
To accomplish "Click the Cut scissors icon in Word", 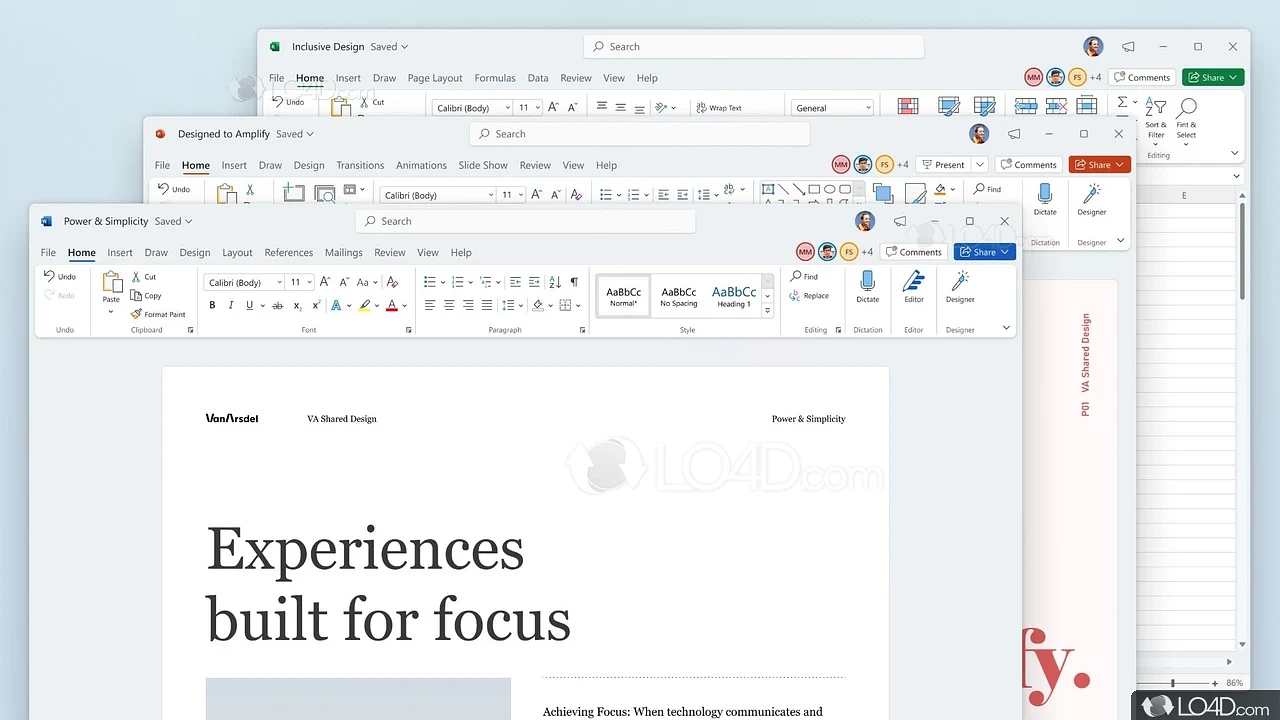I will 137,277.
